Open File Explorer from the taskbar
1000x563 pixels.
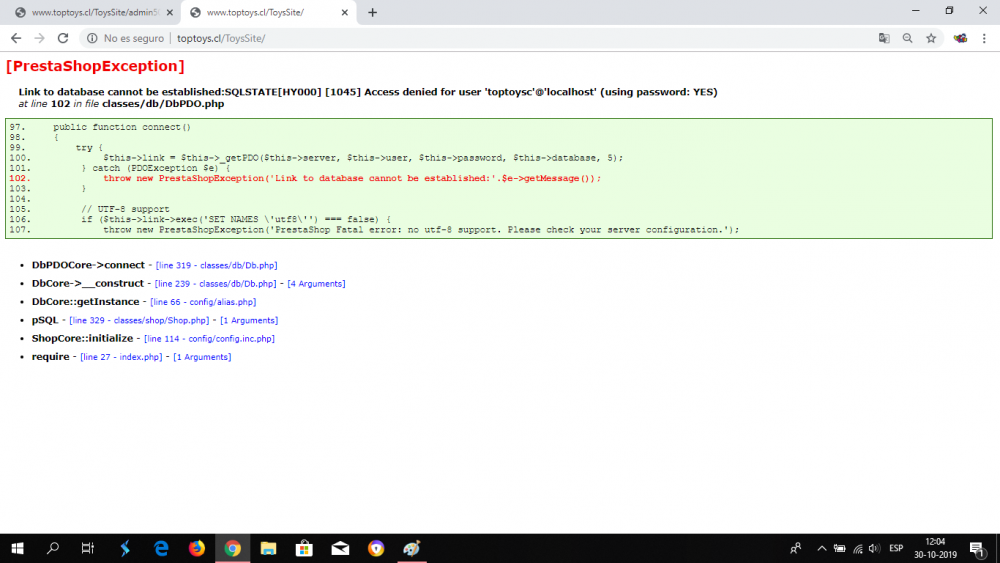click(x=268, y=548)
